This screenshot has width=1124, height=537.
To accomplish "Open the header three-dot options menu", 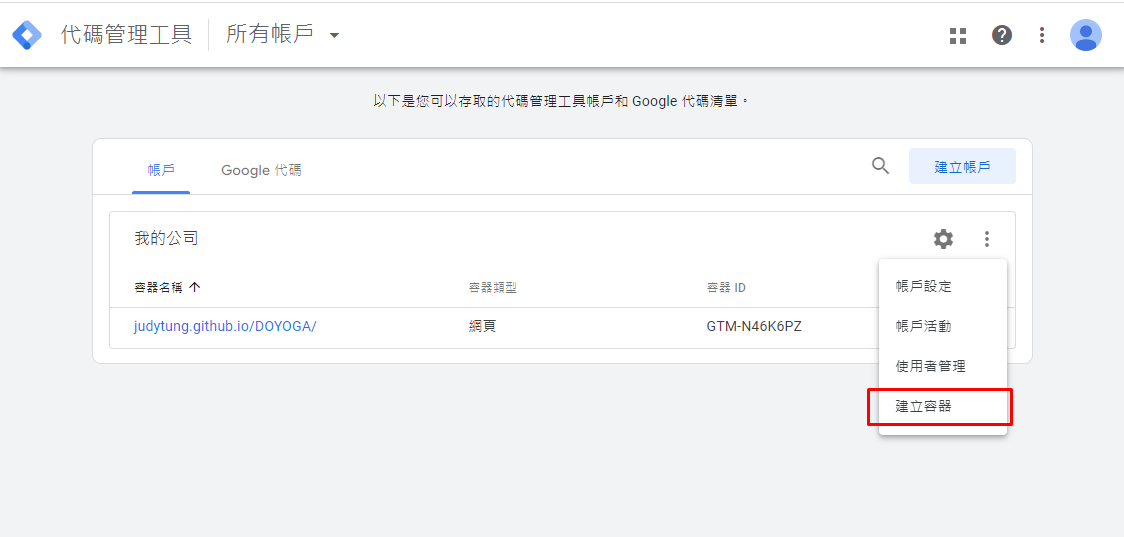I will click(1042, 35).
